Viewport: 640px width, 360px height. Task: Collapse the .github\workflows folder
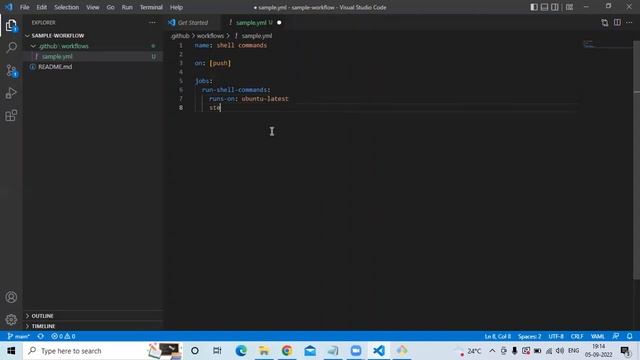click(x=94, y=46)
